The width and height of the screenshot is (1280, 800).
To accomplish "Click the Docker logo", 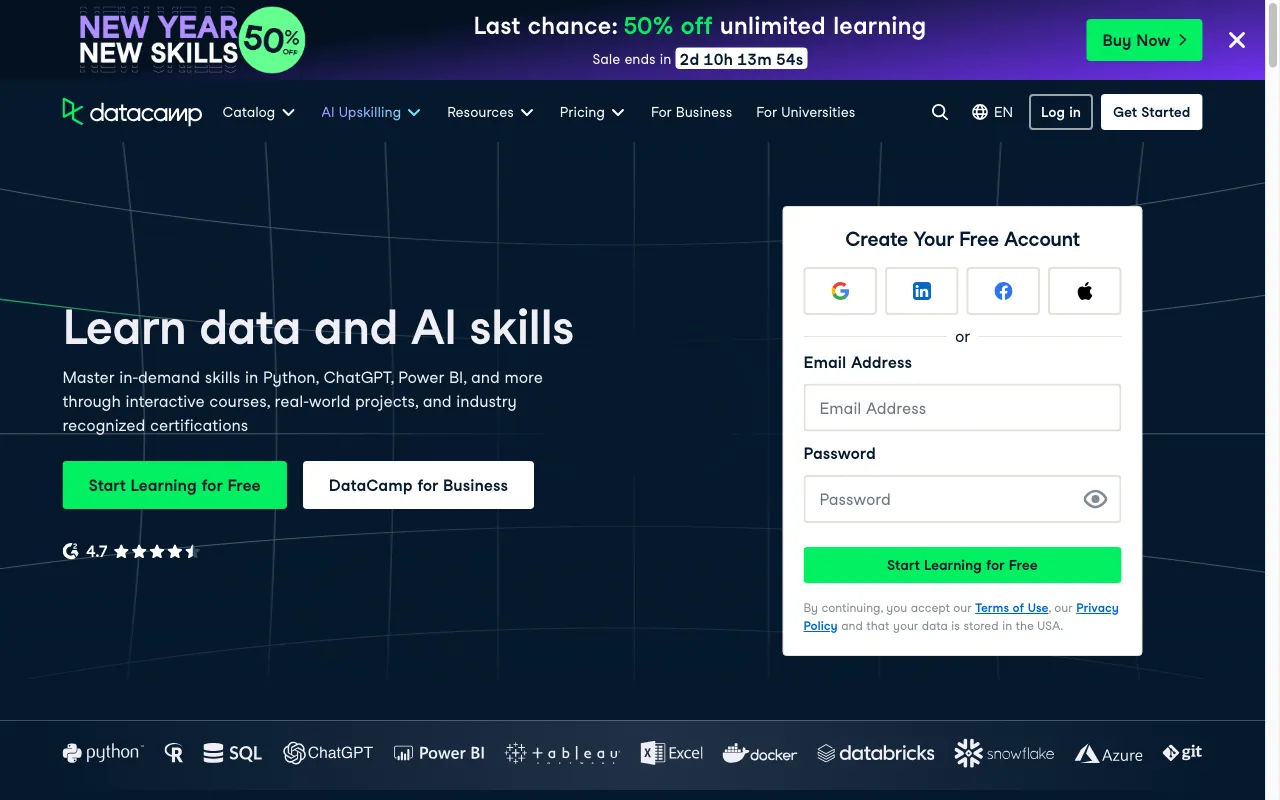I will (x=760, y=753).
